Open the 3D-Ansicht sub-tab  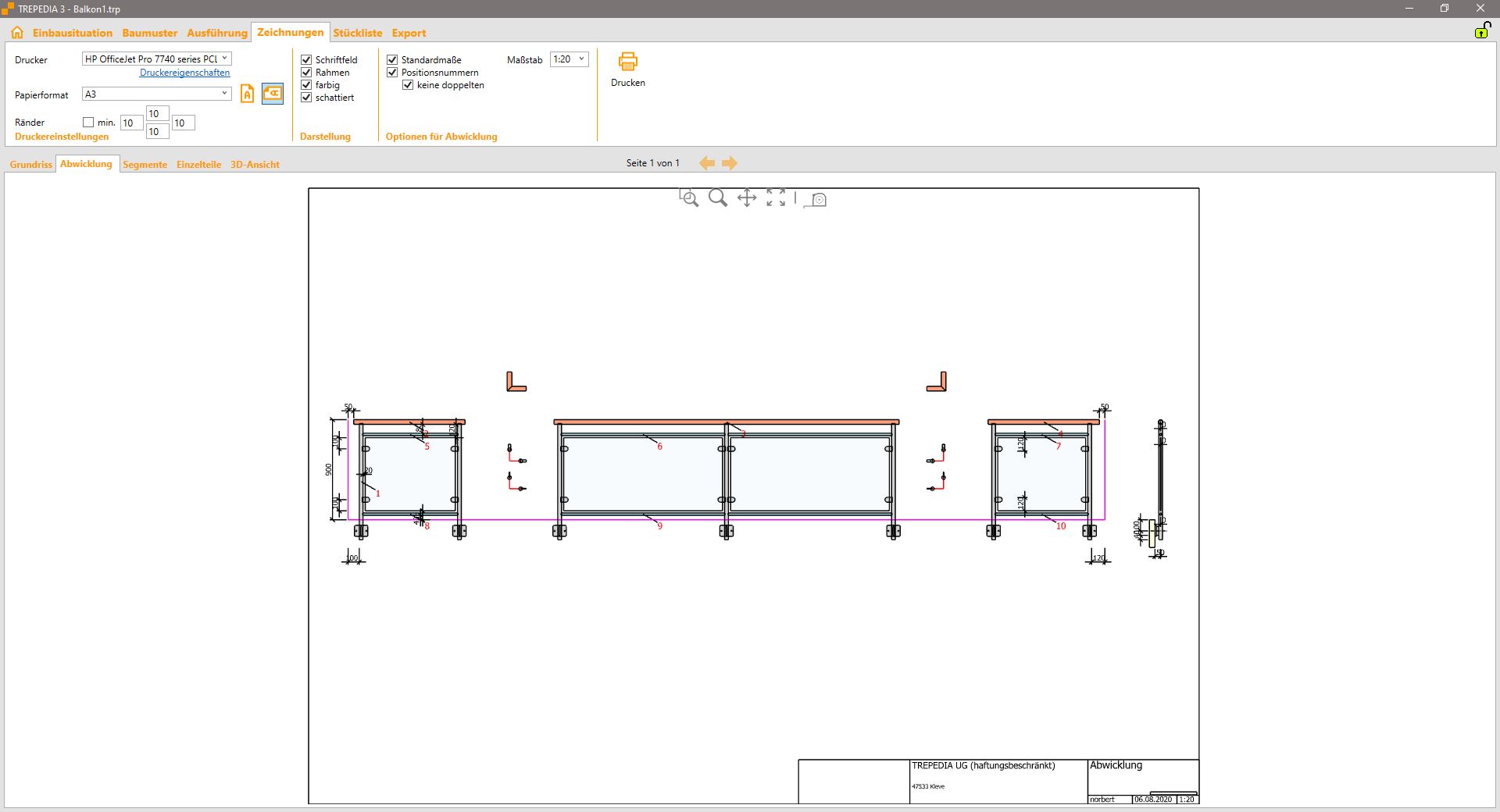click(255, 165)
